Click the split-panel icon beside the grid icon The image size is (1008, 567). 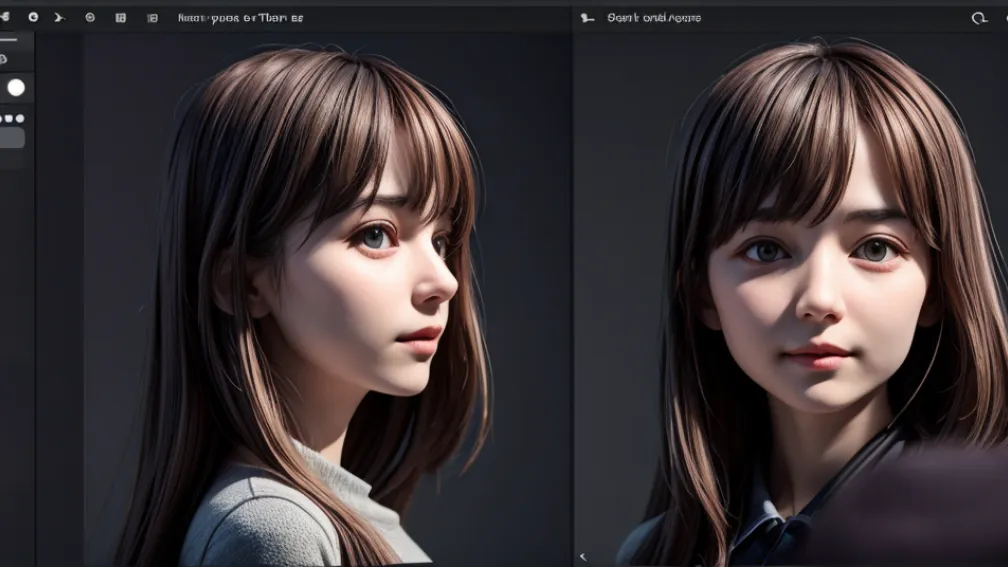[x=152, y=18]
